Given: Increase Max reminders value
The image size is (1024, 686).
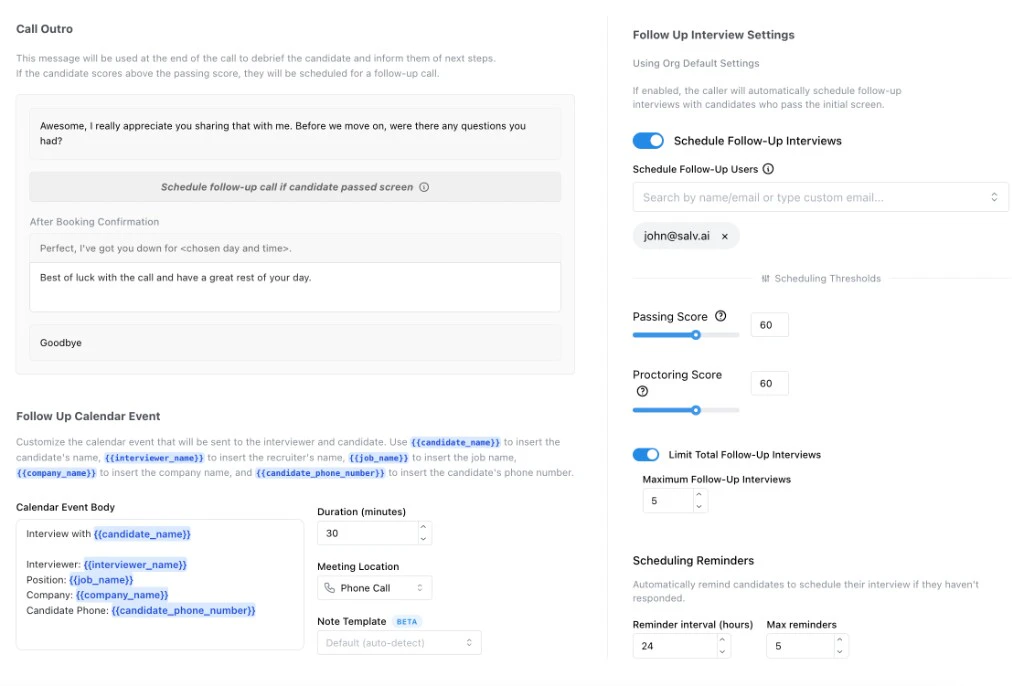Looking at the screenshot, I should click(839, 640).
